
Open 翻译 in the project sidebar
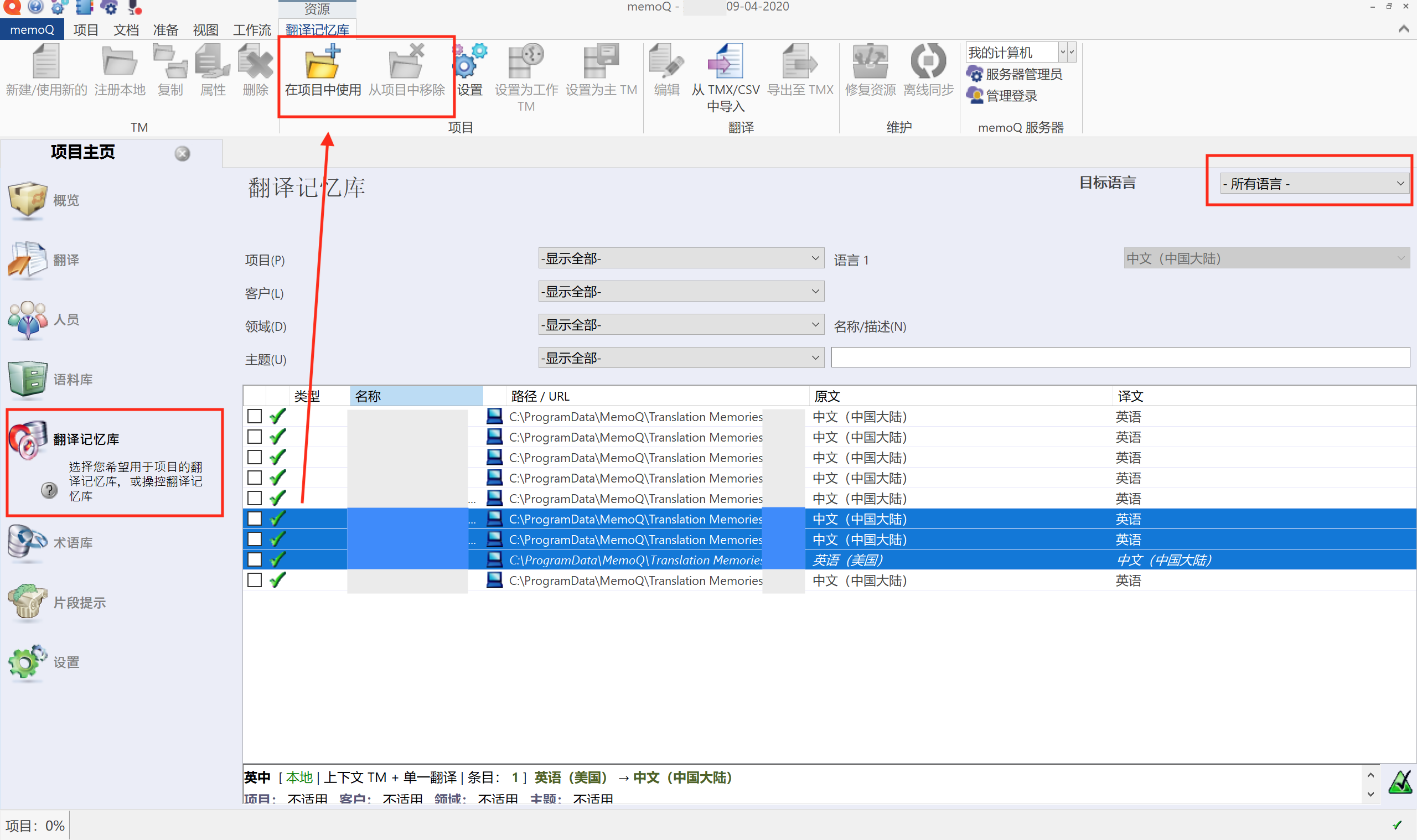pyautogui.click(x=44, y=260)
